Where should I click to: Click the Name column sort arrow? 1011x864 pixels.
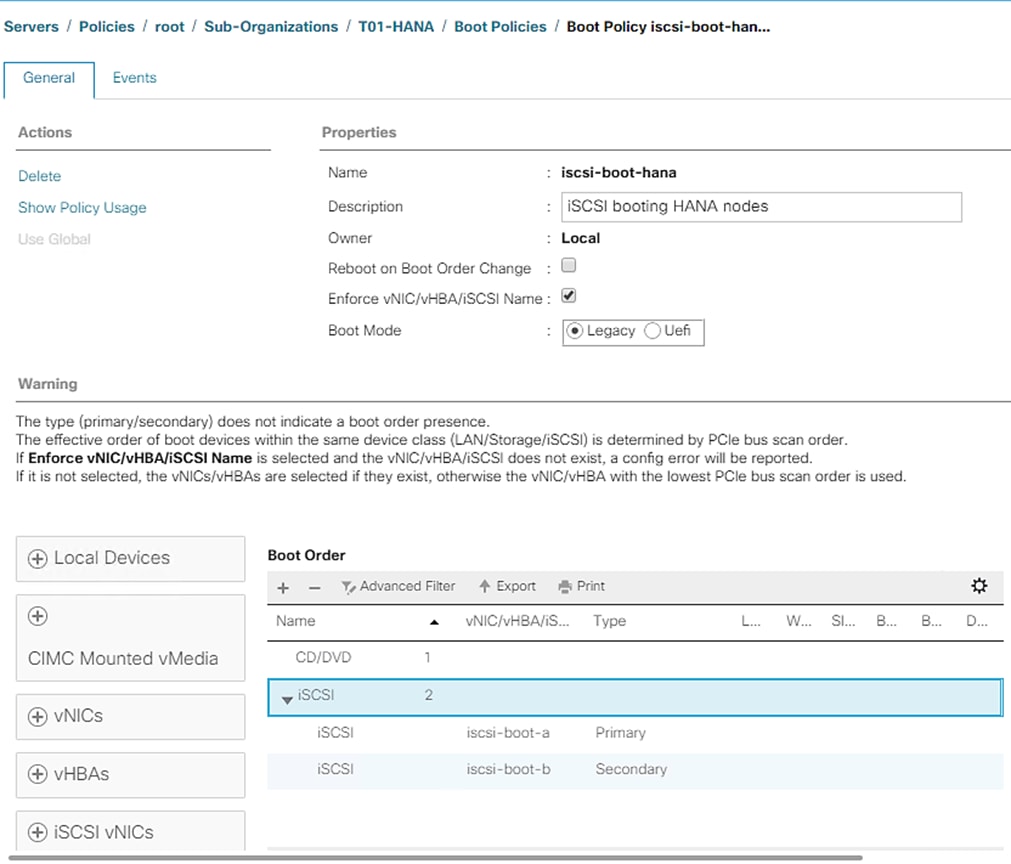pyautogui.click(x=434, y=622)
